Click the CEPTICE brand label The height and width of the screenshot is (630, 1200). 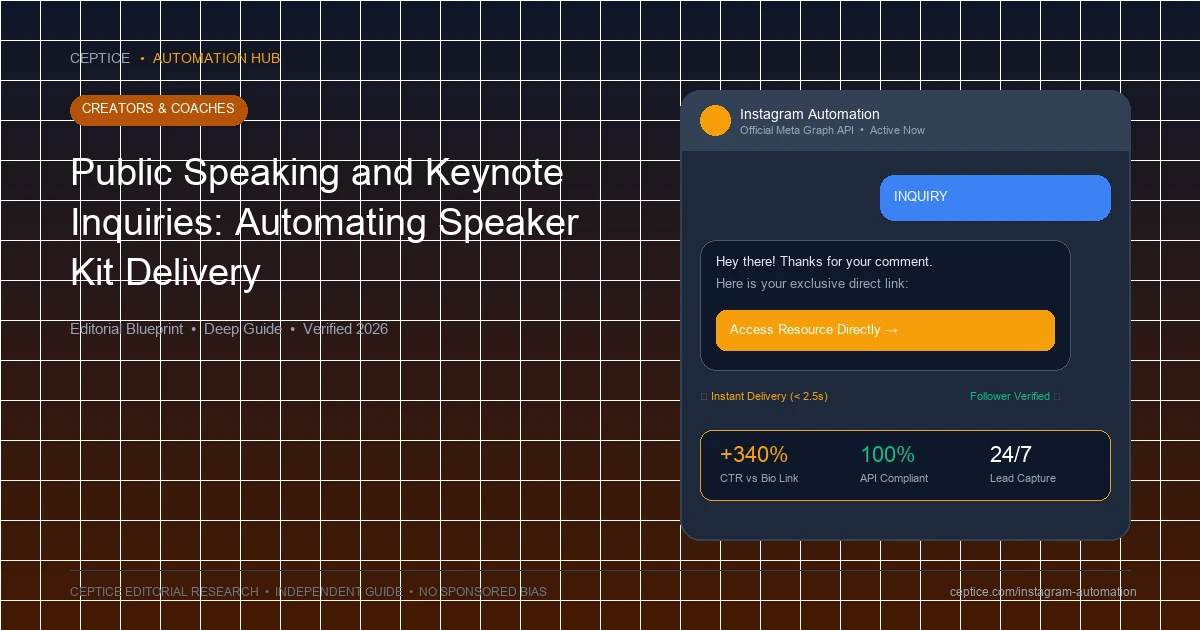(100, 59)
